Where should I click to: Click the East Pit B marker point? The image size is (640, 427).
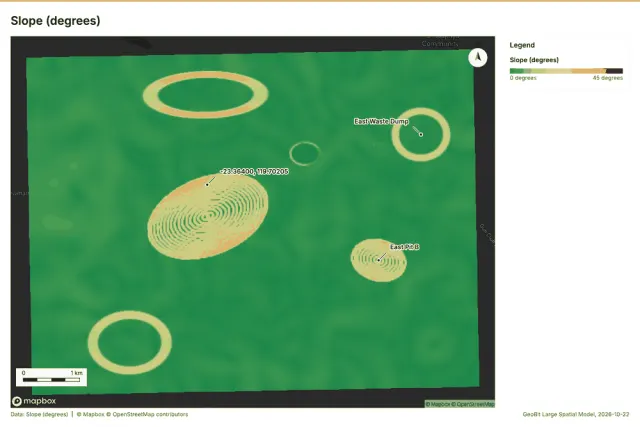(x=378, y=260)
